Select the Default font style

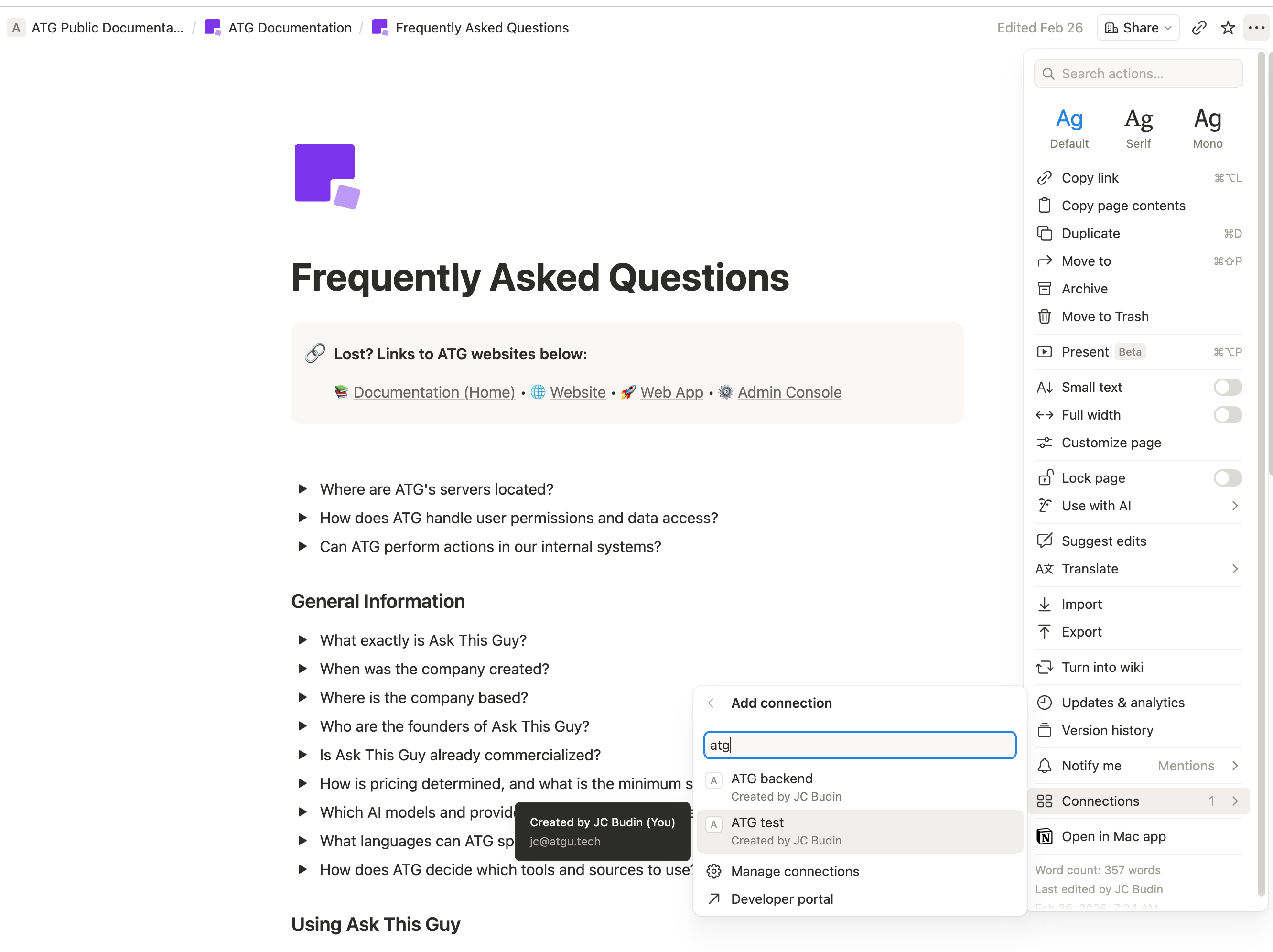tap(1069, 129)
